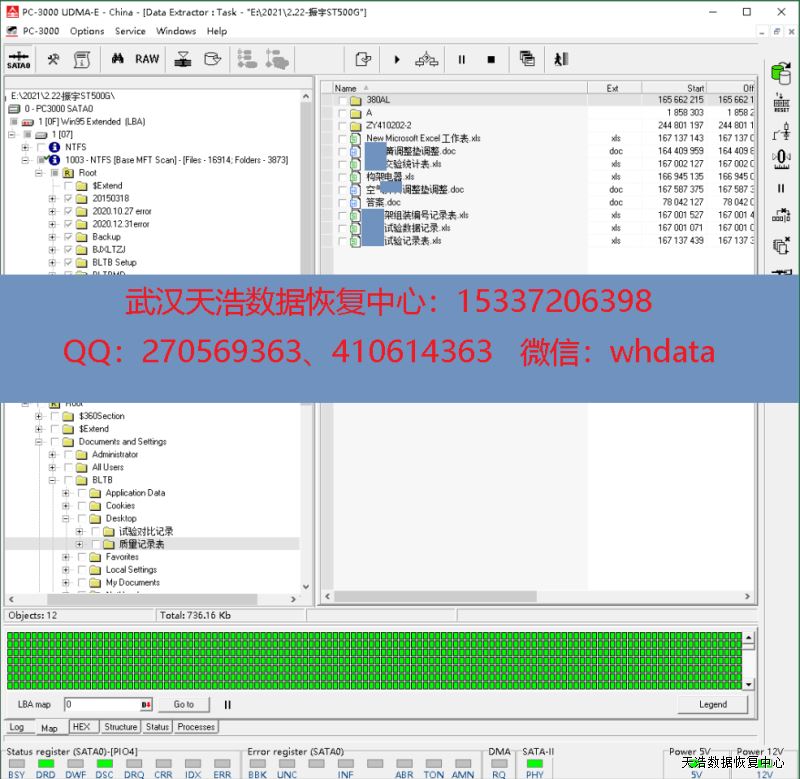800x779 pixels.
Task: Check the box for 答案.doc file
Action: (342, 202)
